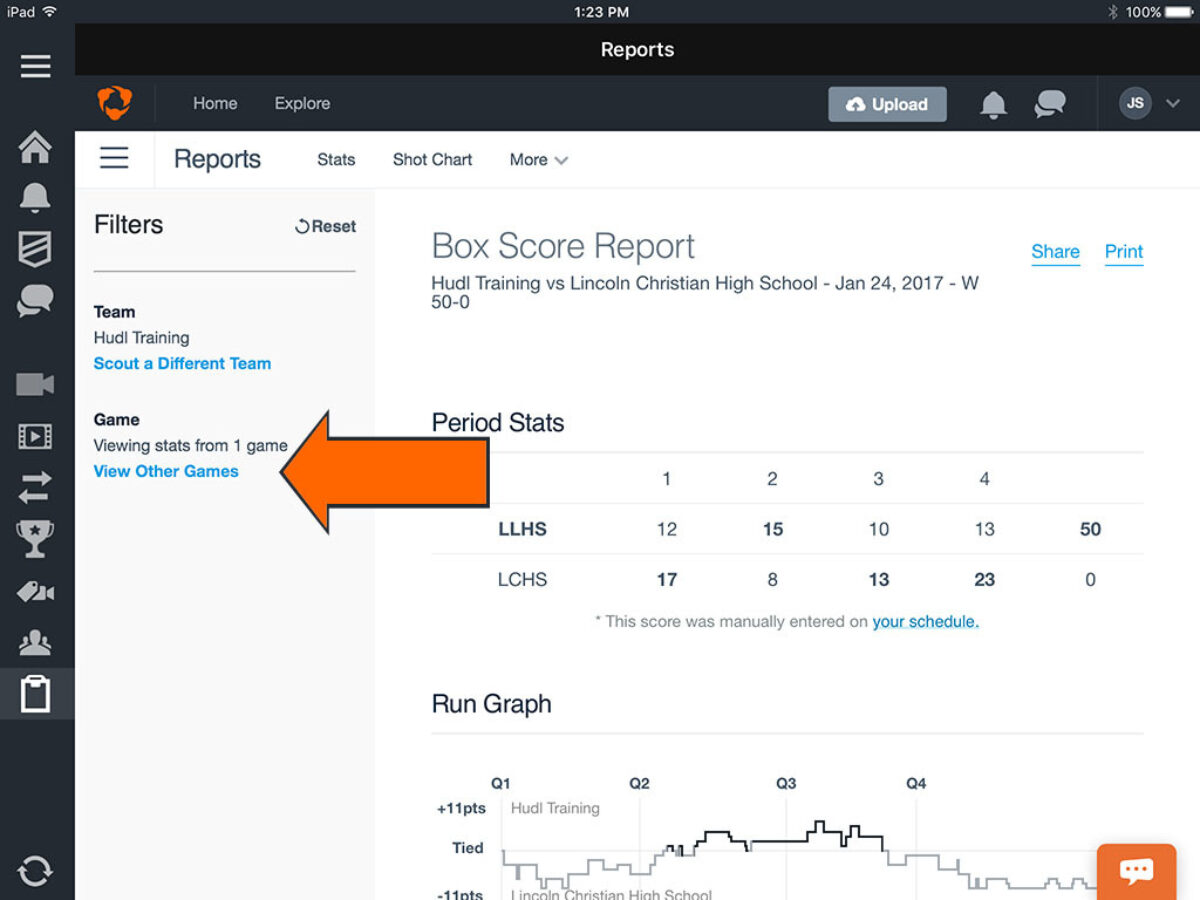Click the exchanges arrows icon in sidebar
The image size is (1200, 900).
coord(36,488)
